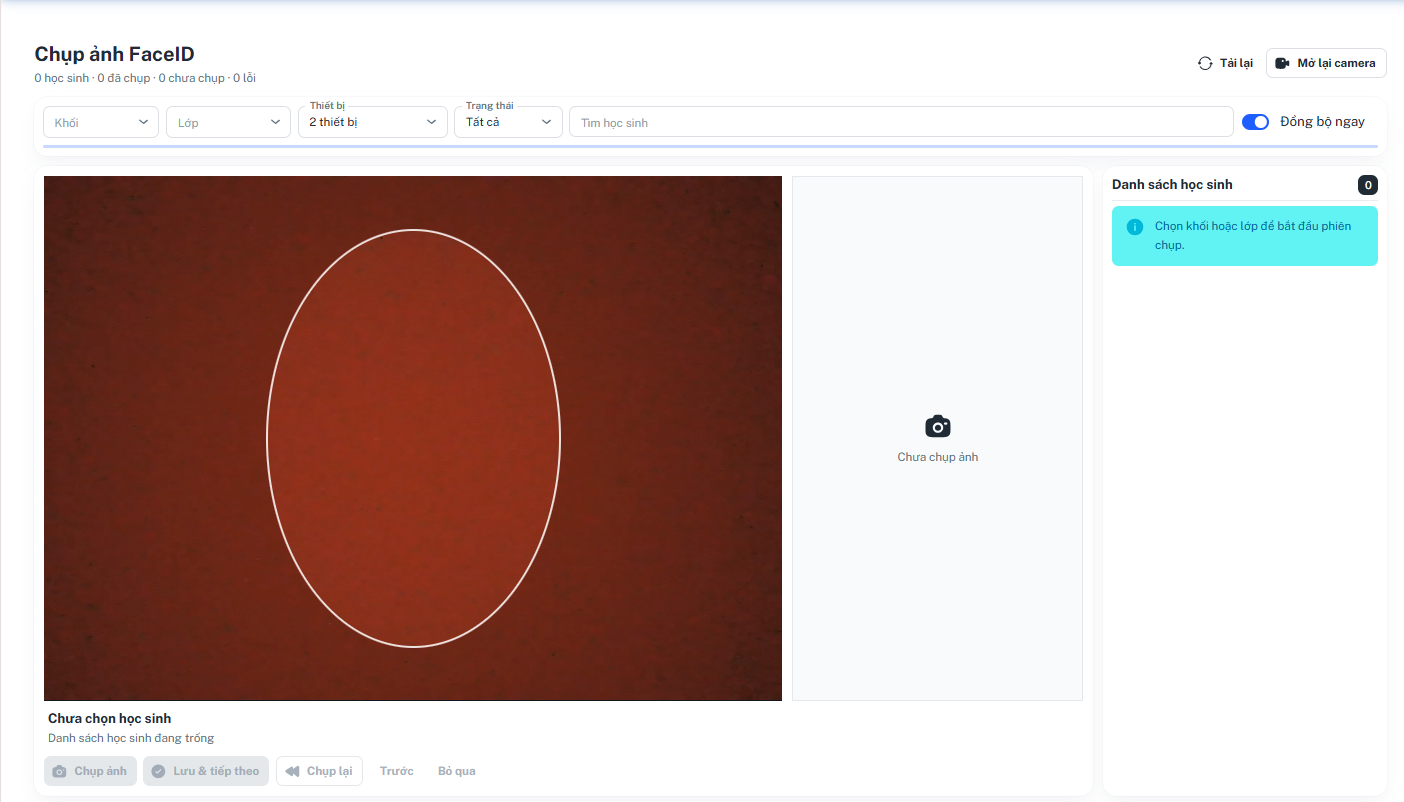
Task: Click the camera icon on Chụp ảnh button
Action: click(x=60, y=771)
